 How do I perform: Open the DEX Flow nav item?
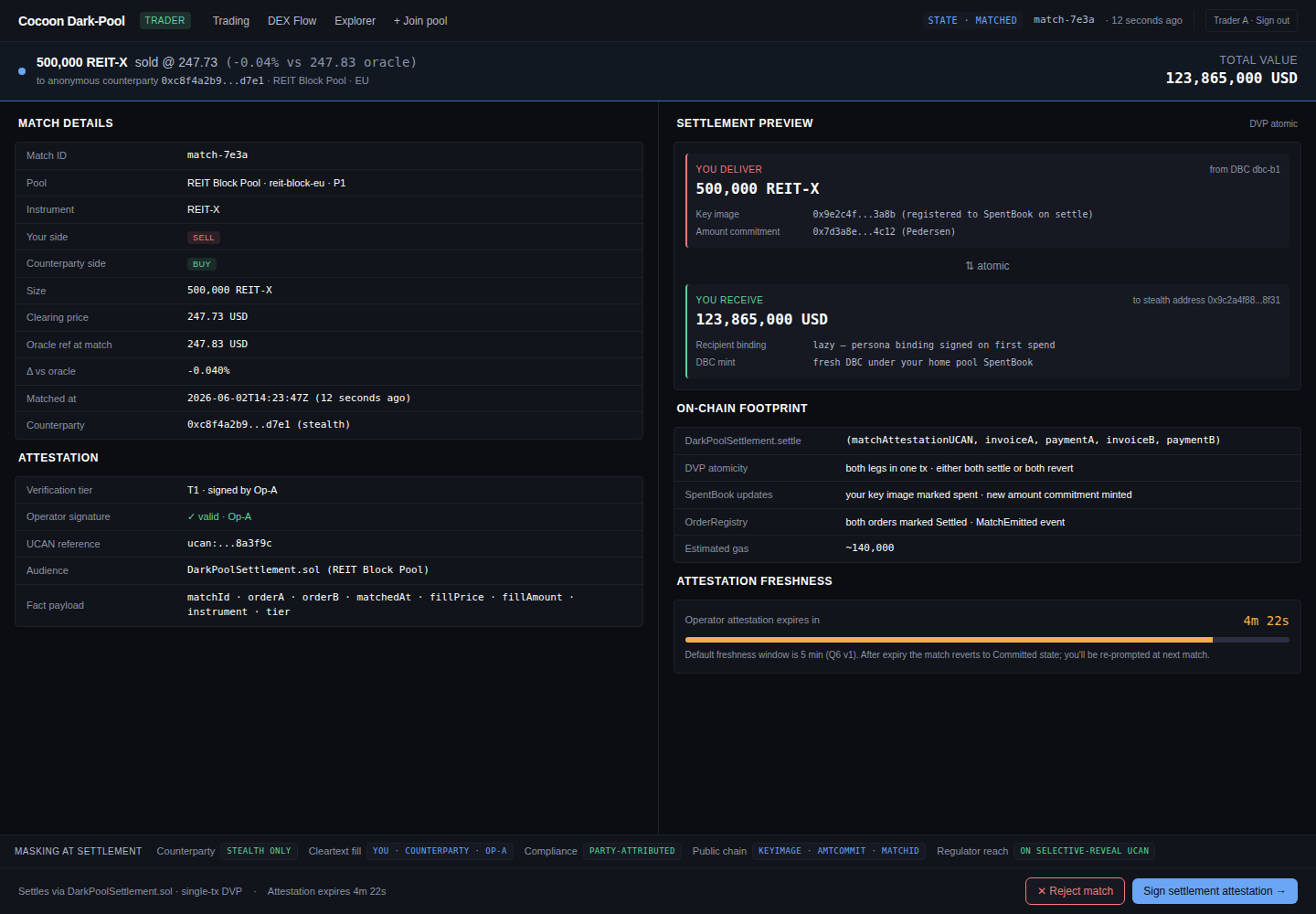pyautogui.click(x=292, y=21)
